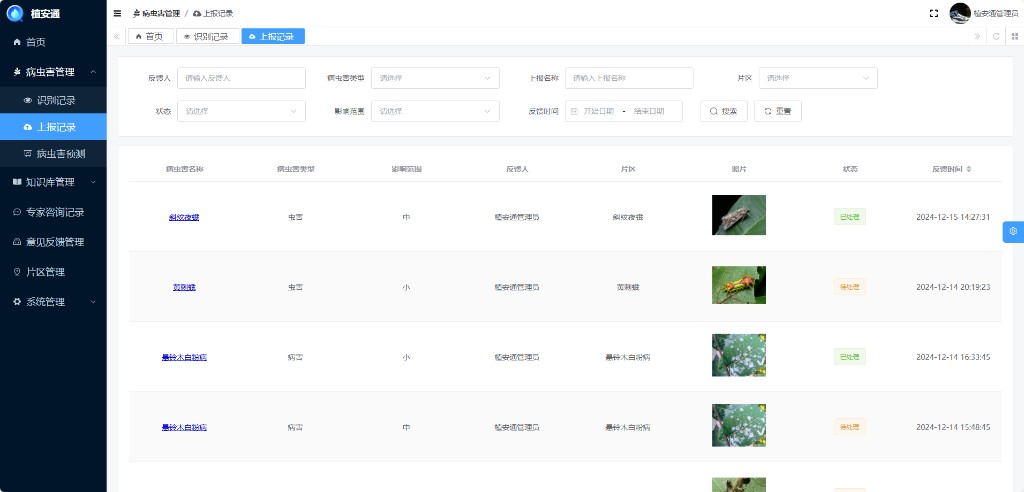Open the user avatar menu
This screenshot has height=492, width=1024.
(x=960, y=13)
